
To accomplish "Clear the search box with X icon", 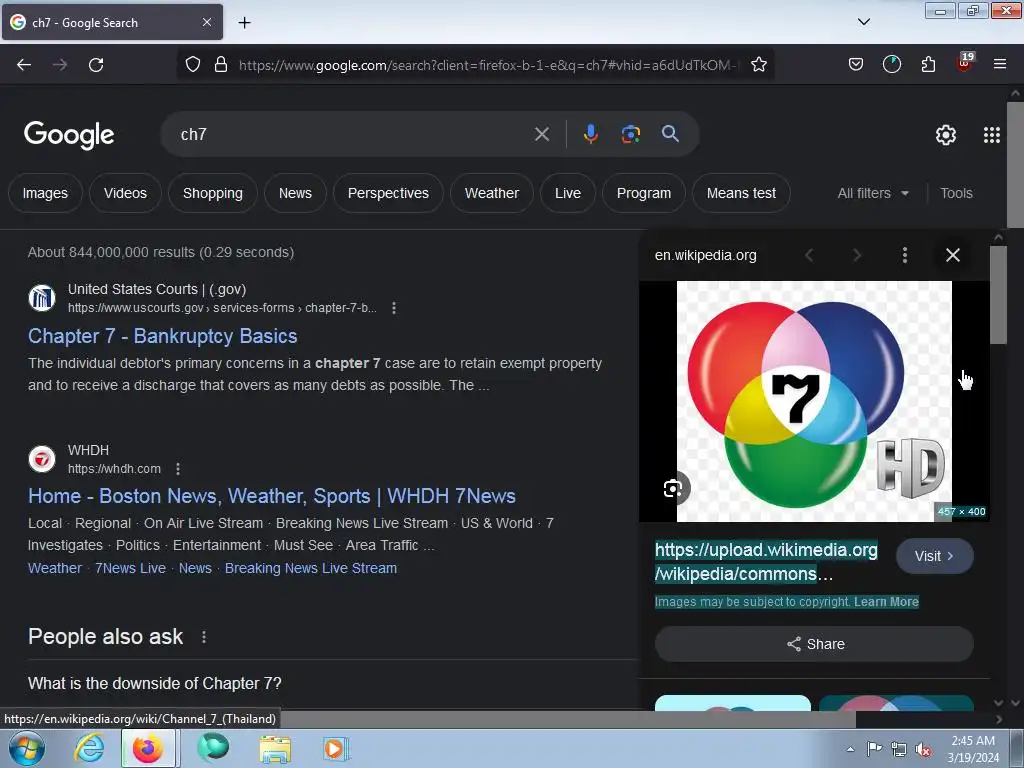I will tap(541, 135).
